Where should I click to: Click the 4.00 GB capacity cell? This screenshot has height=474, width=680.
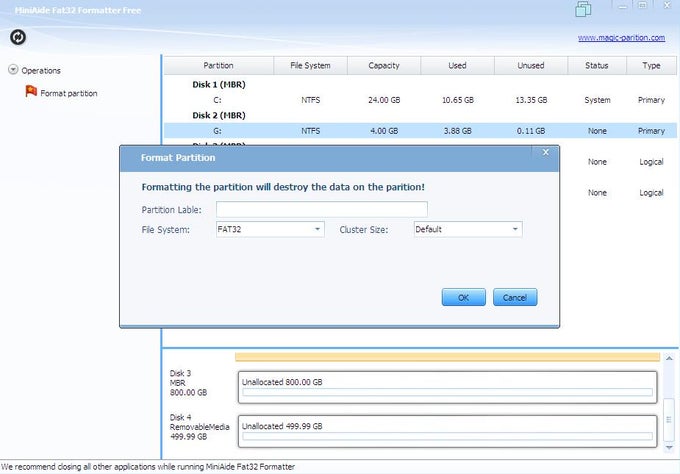coord(384,131)
